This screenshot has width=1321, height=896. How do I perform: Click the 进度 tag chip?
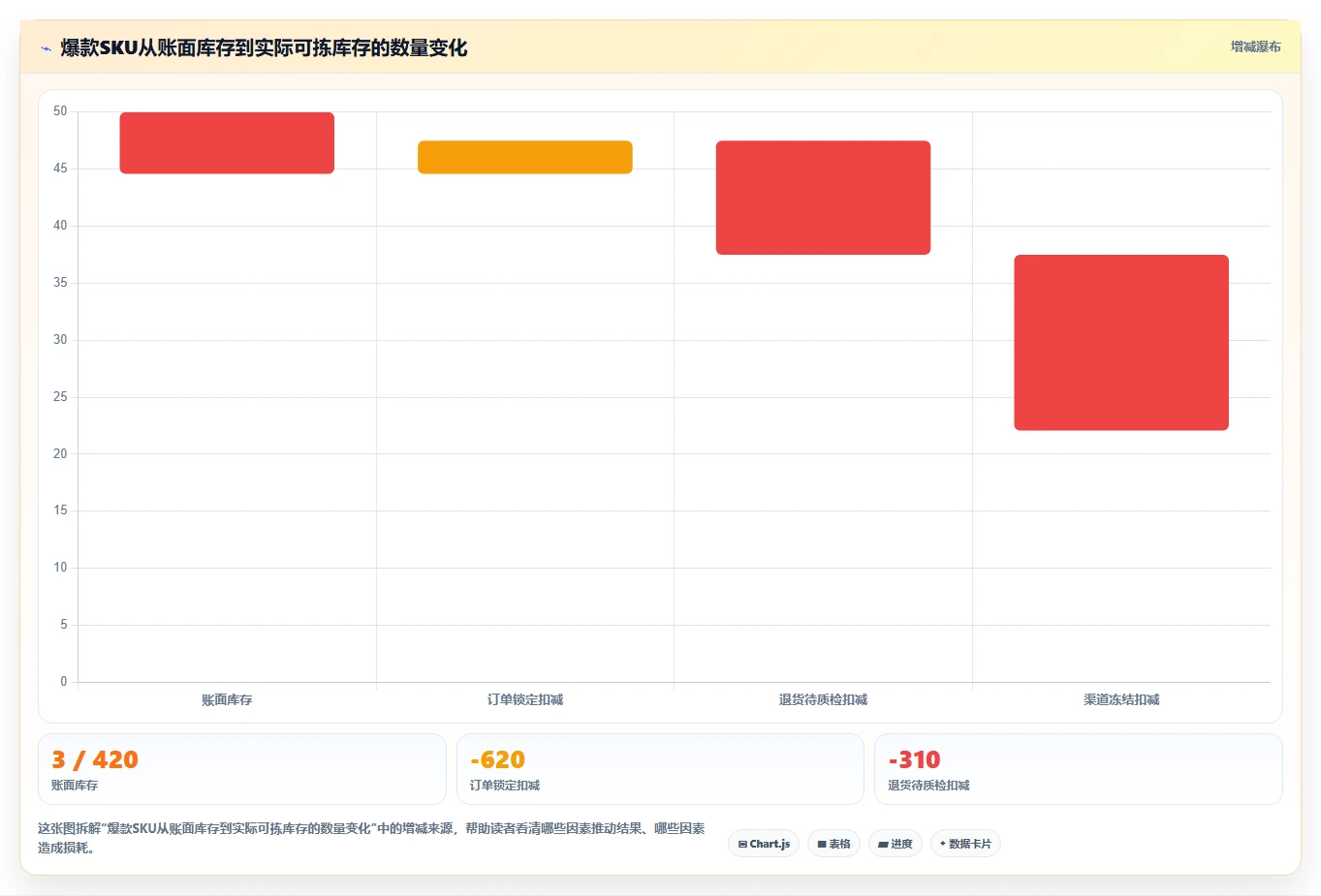(896, 844)
